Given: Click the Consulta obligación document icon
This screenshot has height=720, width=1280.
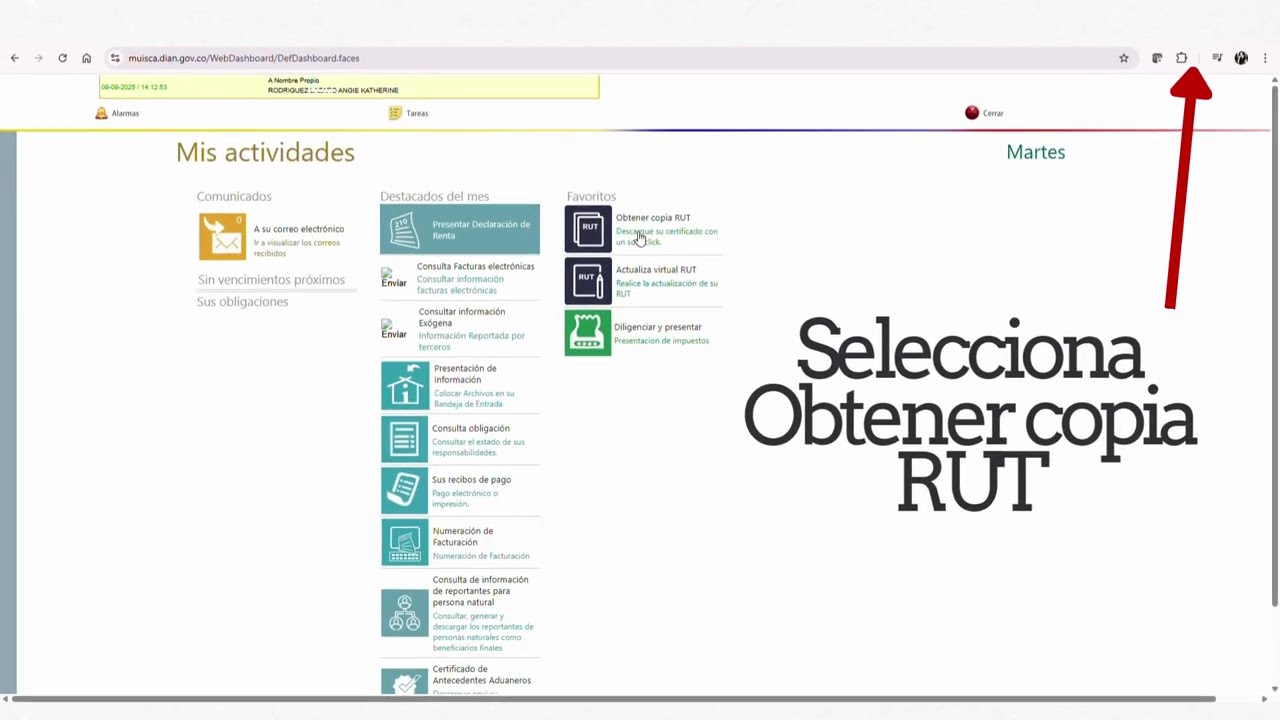Looking at the screenshot, I should (x=405, y=438).
